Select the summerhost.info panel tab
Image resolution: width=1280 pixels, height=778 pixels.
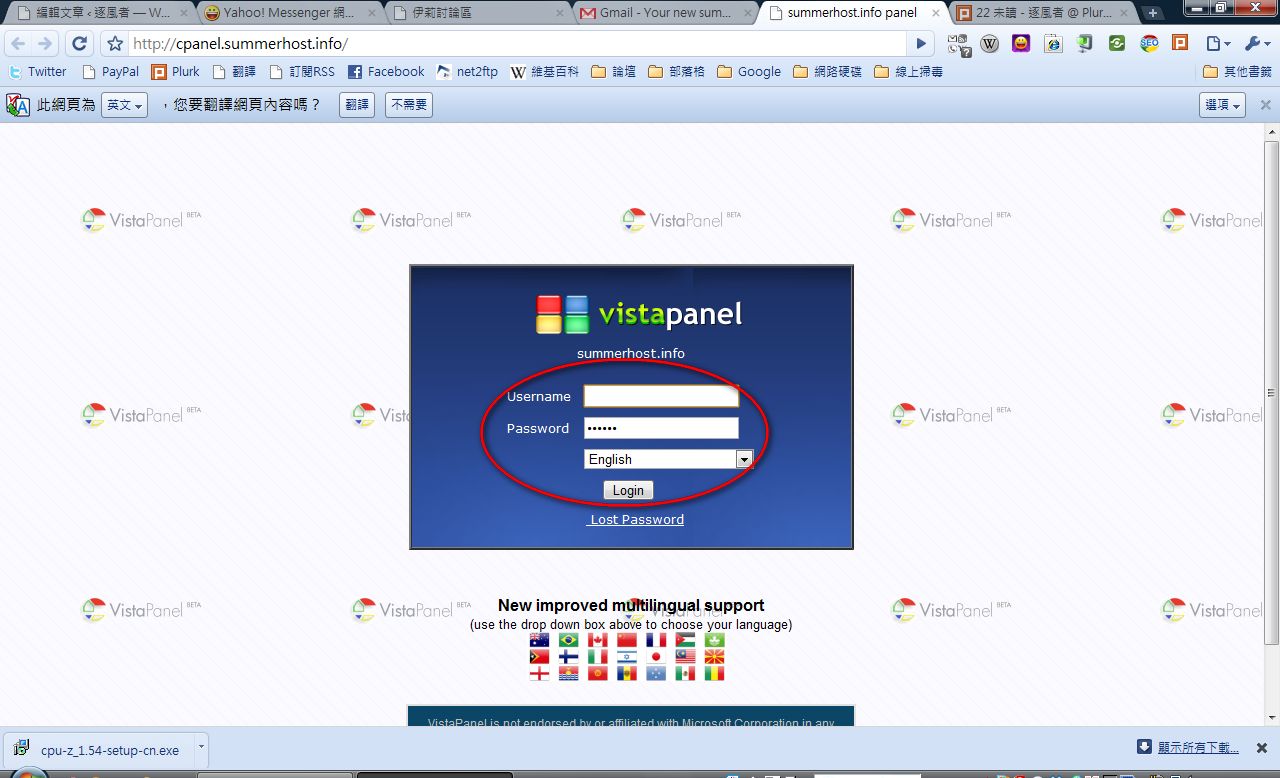coord(852,13)
